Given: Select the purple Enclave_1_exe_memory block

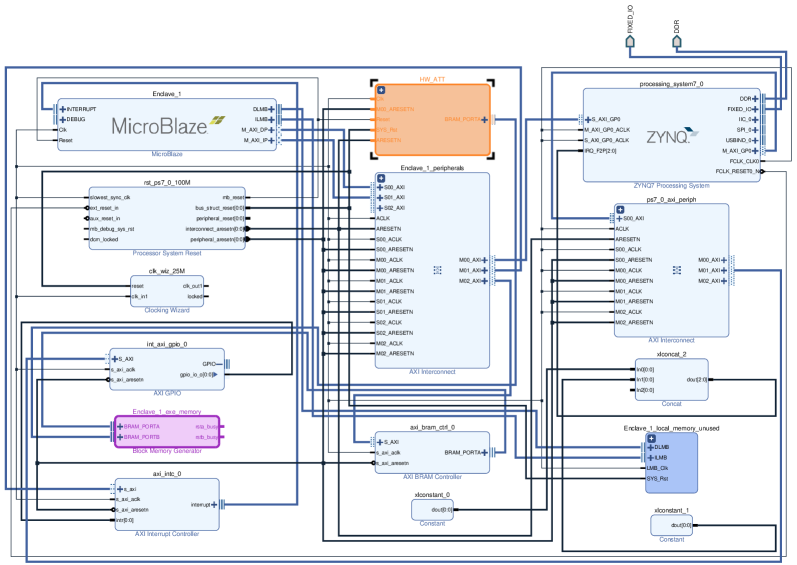Looking at the screenshot, I should pos(167,432).
